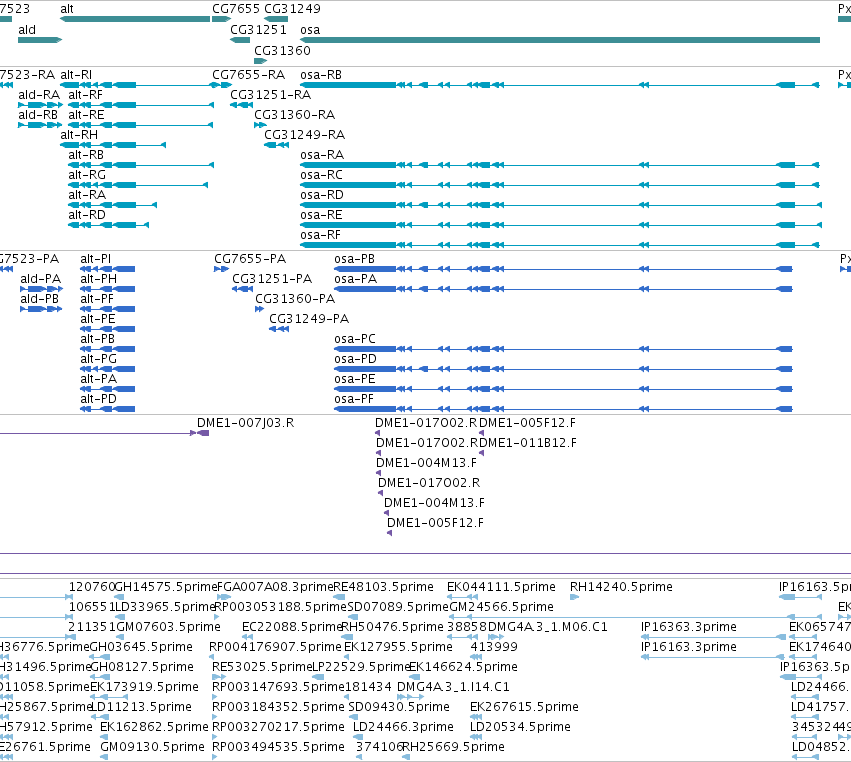Image resolution: width=851 pixels, height=762 pixels.
Task: Select transcript CG7655-RA
Action: point(222,85)
